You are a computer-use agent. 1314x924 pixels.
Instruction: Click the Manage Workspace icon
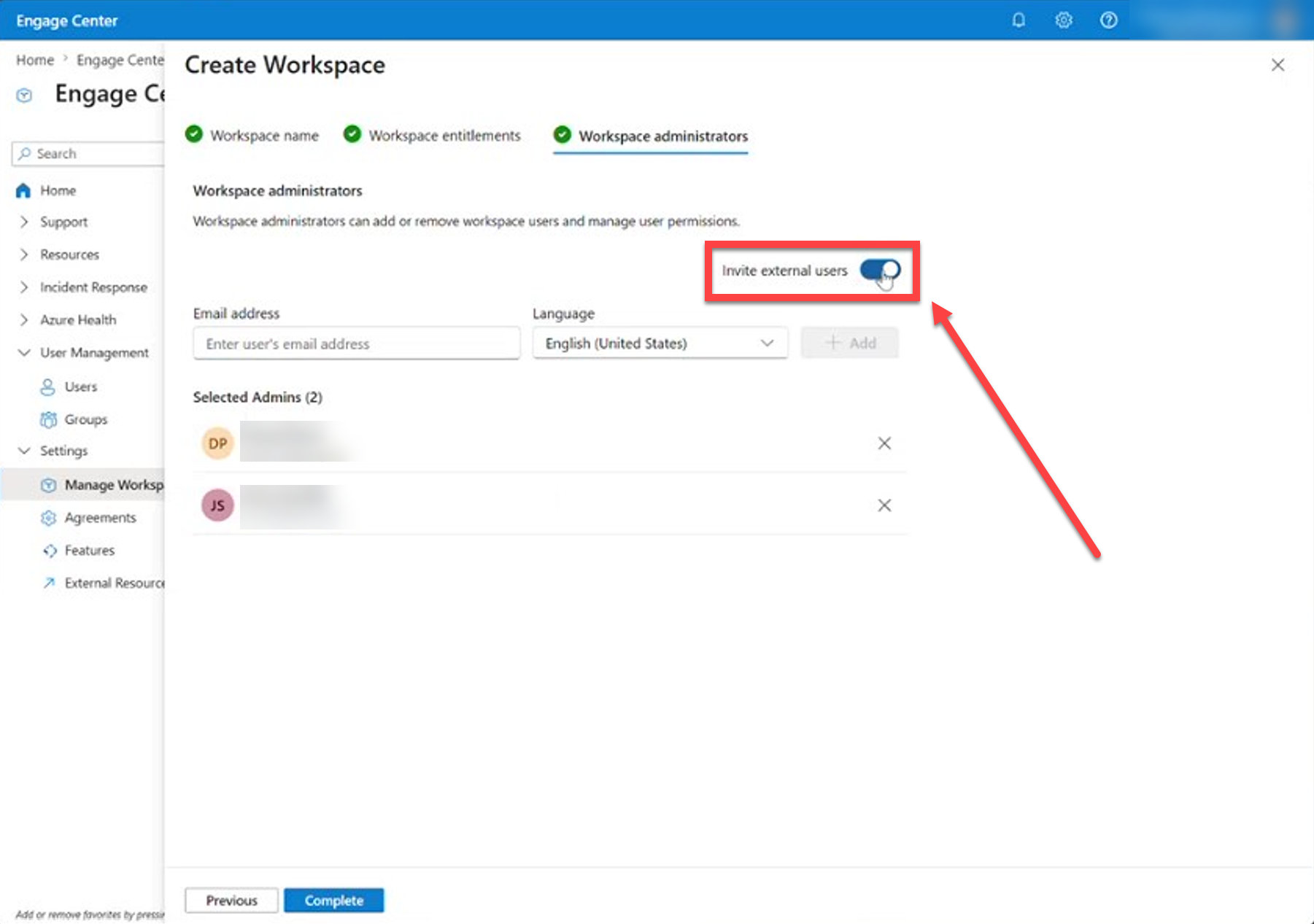(x=48, y=485)
